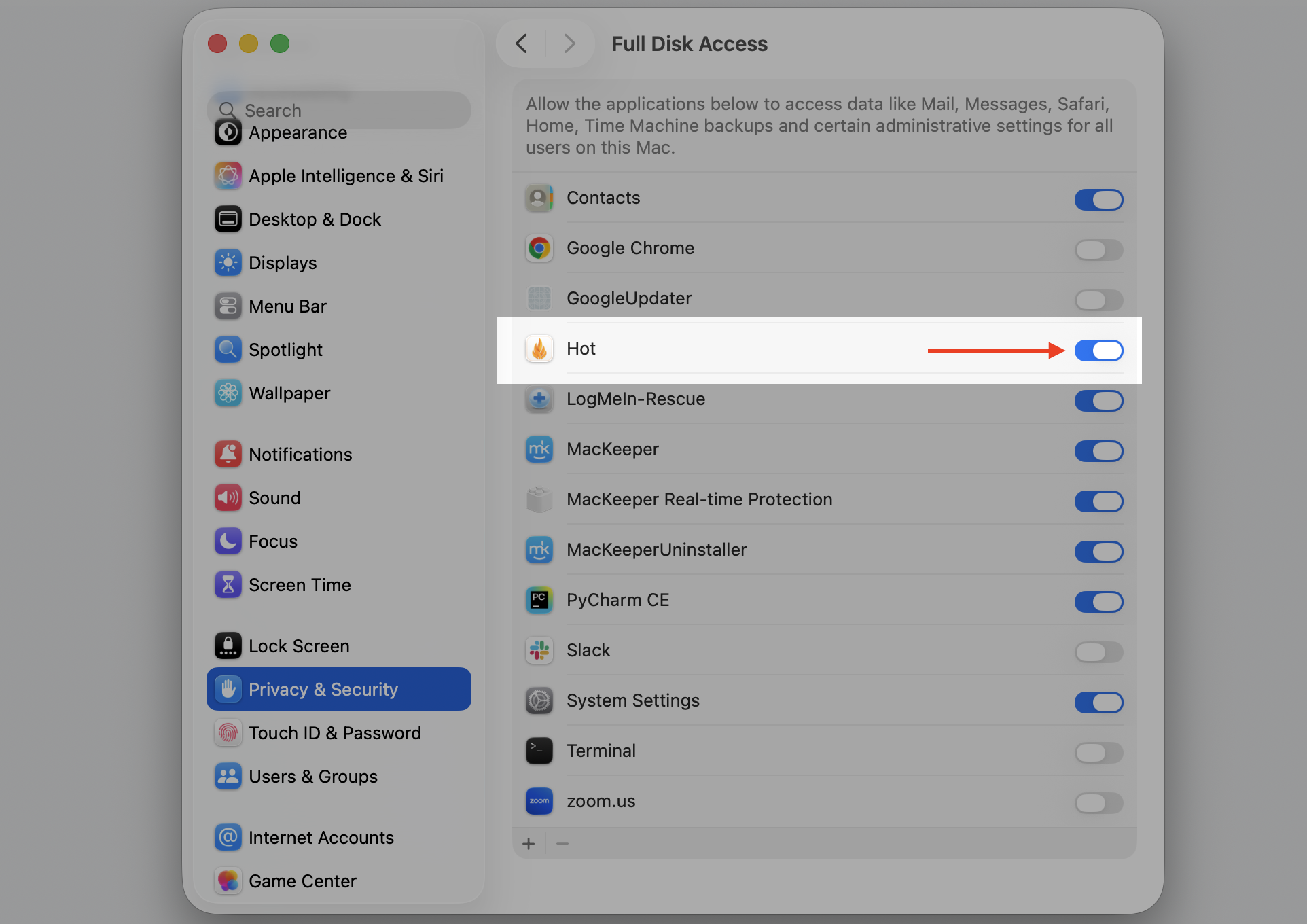Turn off PyCharm CE disk access
Screen dimensions: 1307x924
pos(1098,602)
